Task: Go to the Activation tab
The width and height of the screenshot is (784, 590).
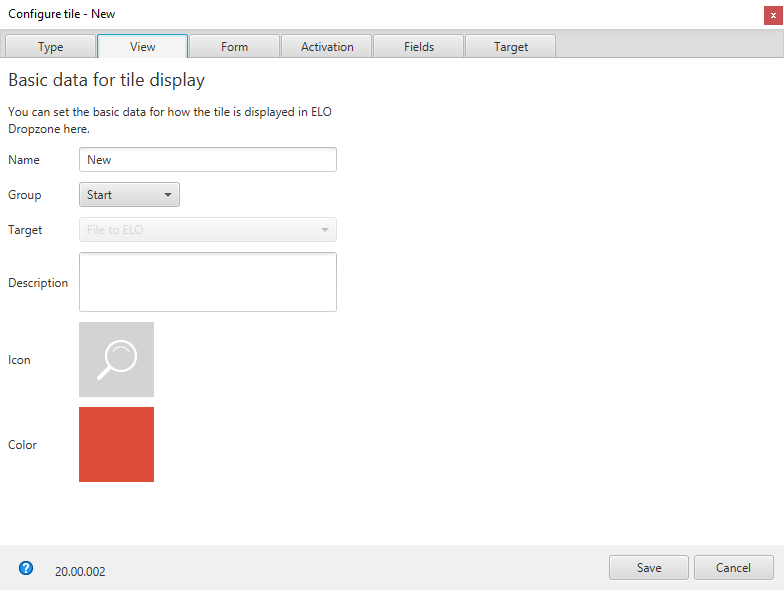Action: point(327,46)
